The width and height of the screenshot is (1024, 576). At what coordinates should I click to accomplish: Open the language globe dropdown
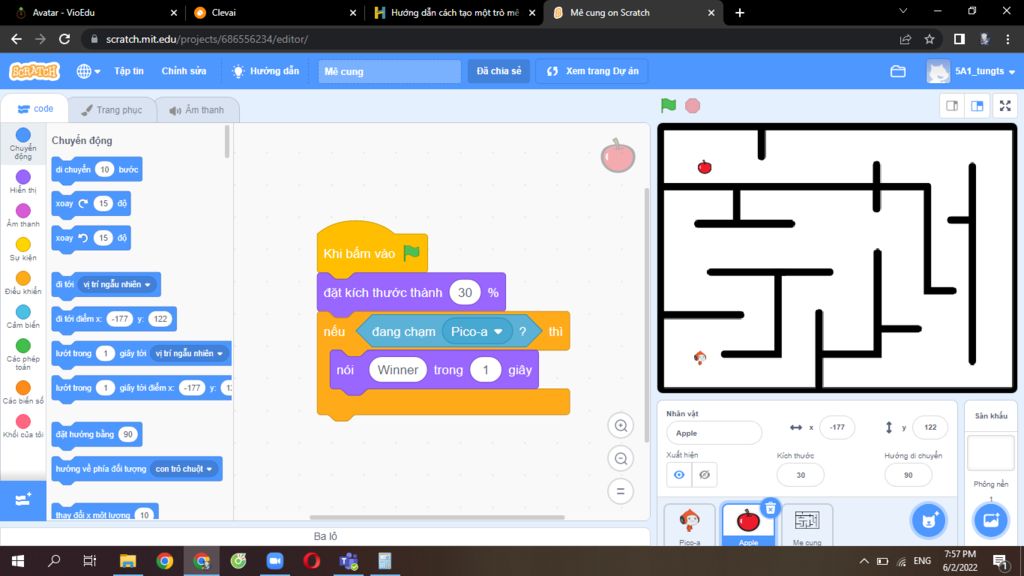[x=87, y=72]
